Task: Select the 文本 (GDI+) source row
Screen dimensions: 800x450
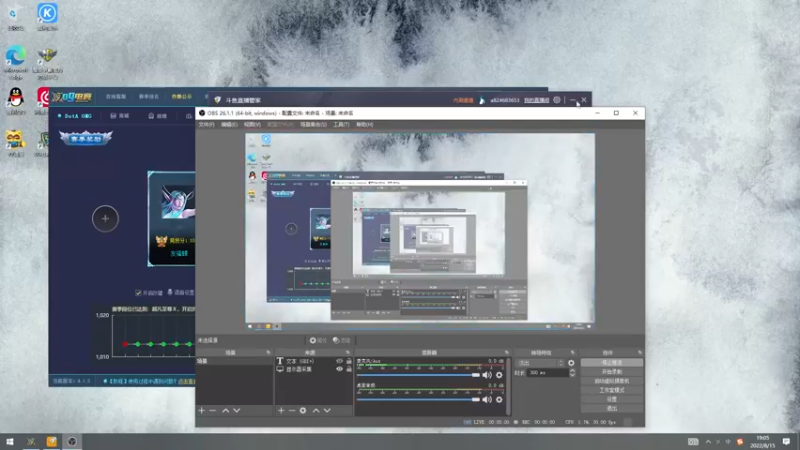Action: (314, 361)
